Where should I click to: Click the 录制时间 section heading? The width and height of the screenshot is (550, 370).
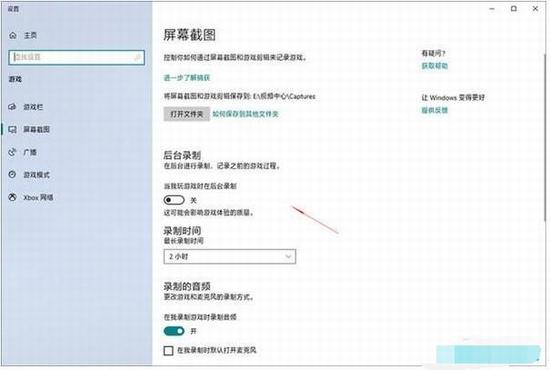pyautogui.click(x=182, y=231)
